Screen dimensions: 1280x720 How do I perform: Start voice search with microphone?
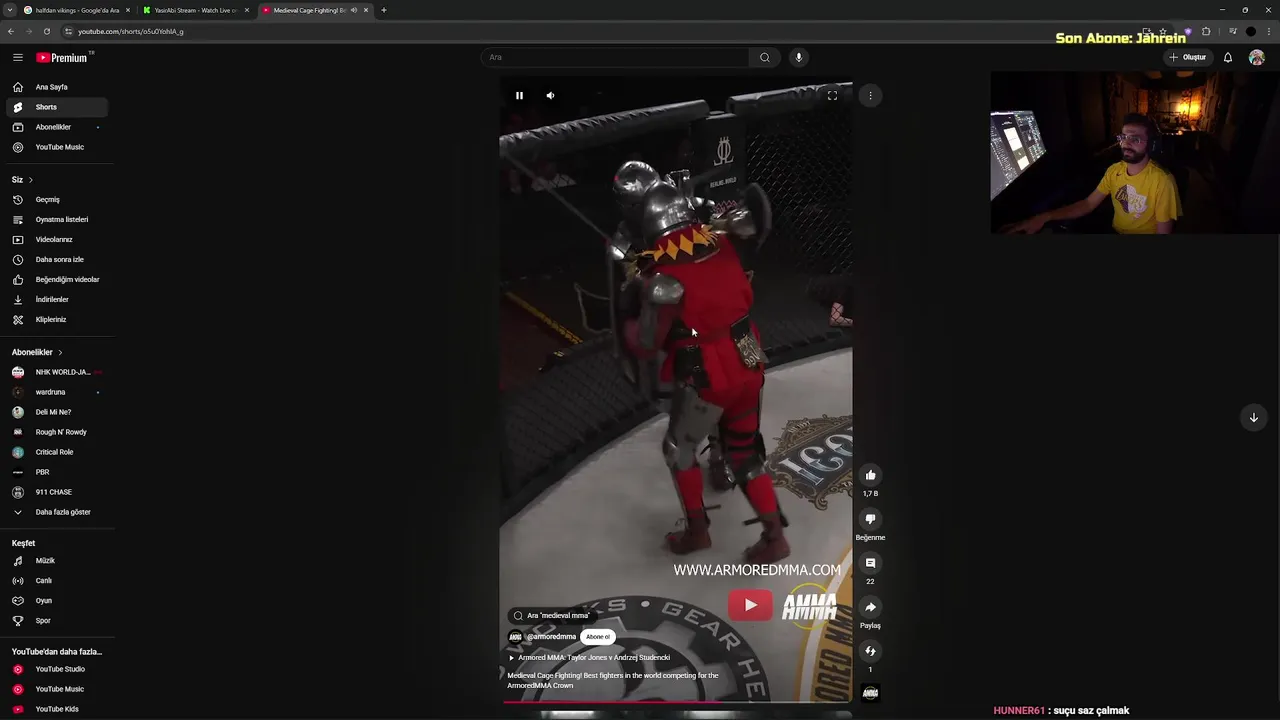point(798,57)
